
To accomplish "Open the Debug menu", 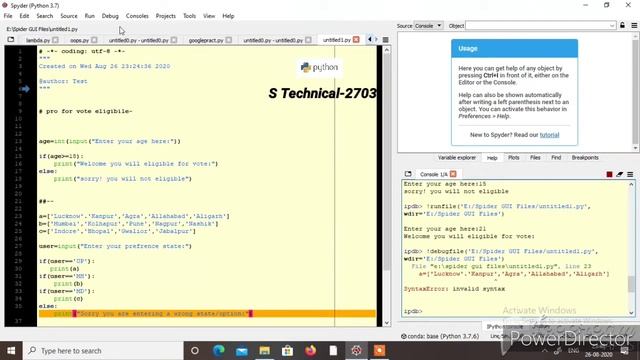I will [110, 16].
